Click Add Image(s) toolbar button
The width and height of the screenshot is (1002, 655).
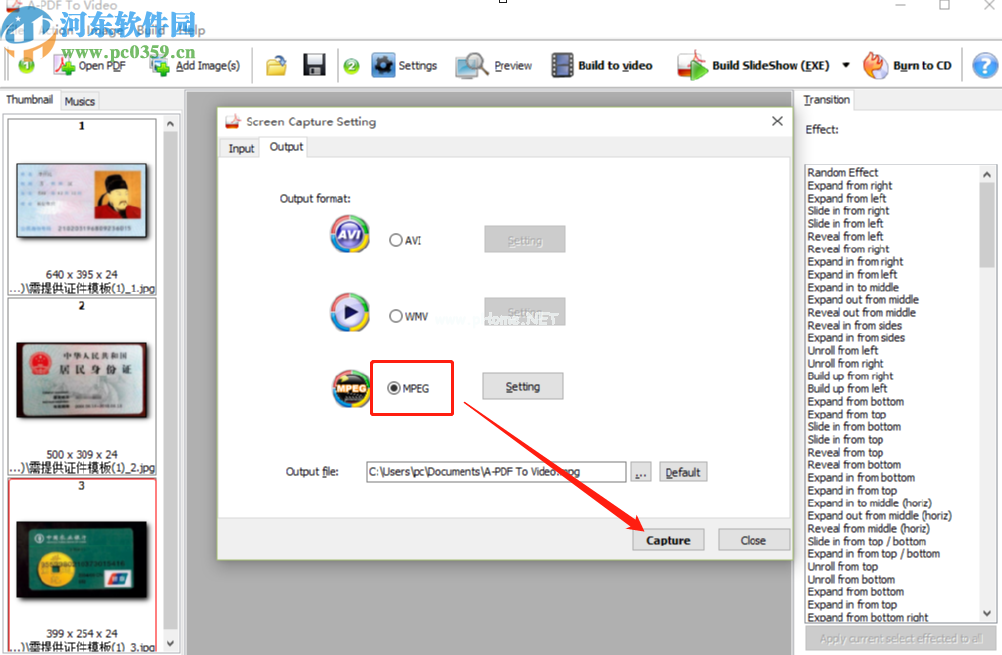(160, 66)
